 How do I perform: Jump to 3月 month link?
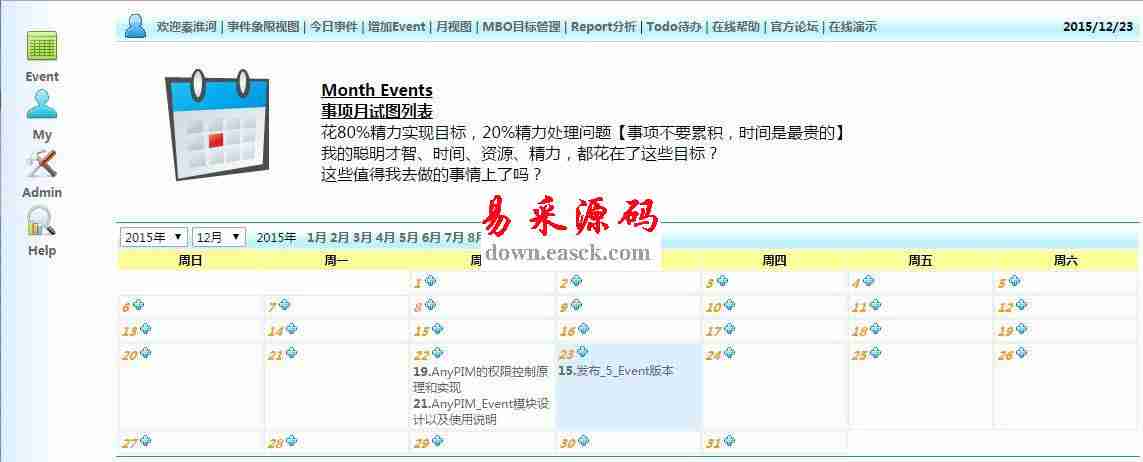pyautogui.click(x=362, y=238)
